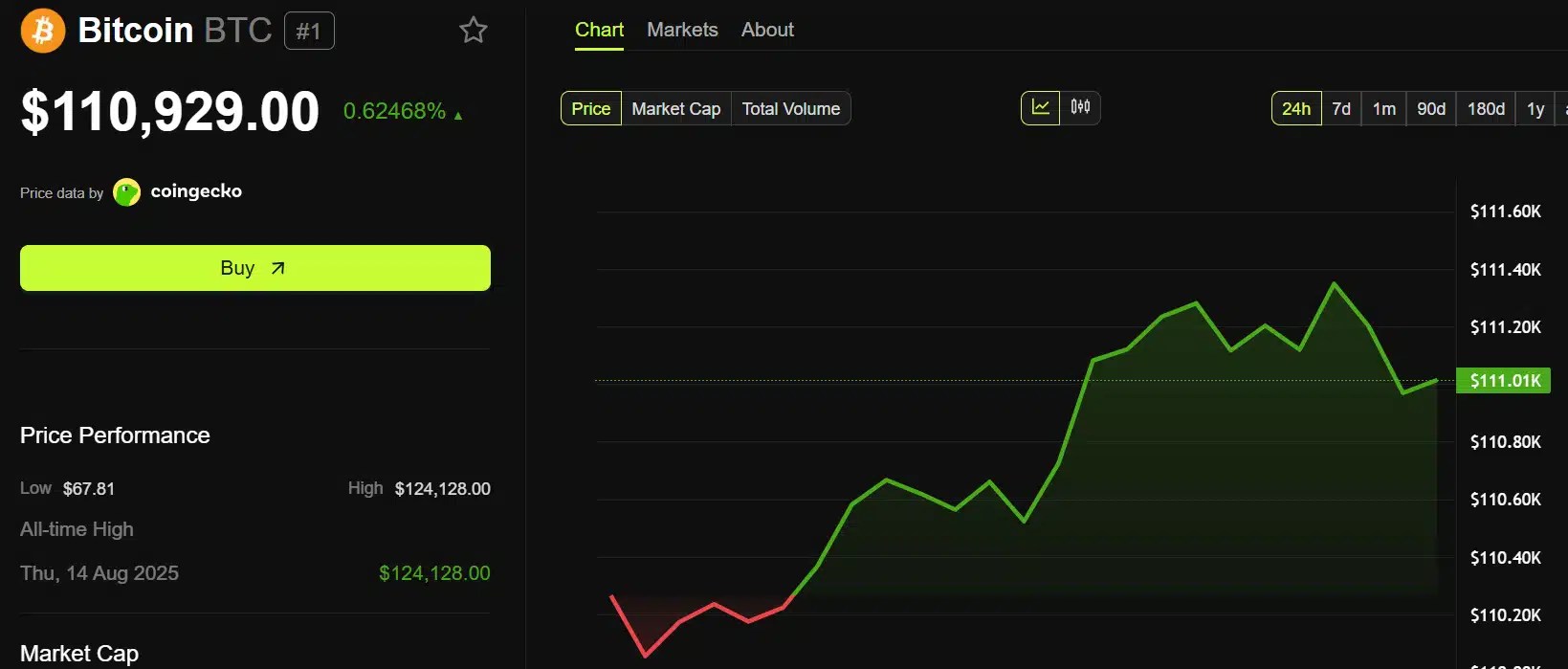Set the chart range to 1m
Screen dimensions: 1568x669
click(1383, 108)
